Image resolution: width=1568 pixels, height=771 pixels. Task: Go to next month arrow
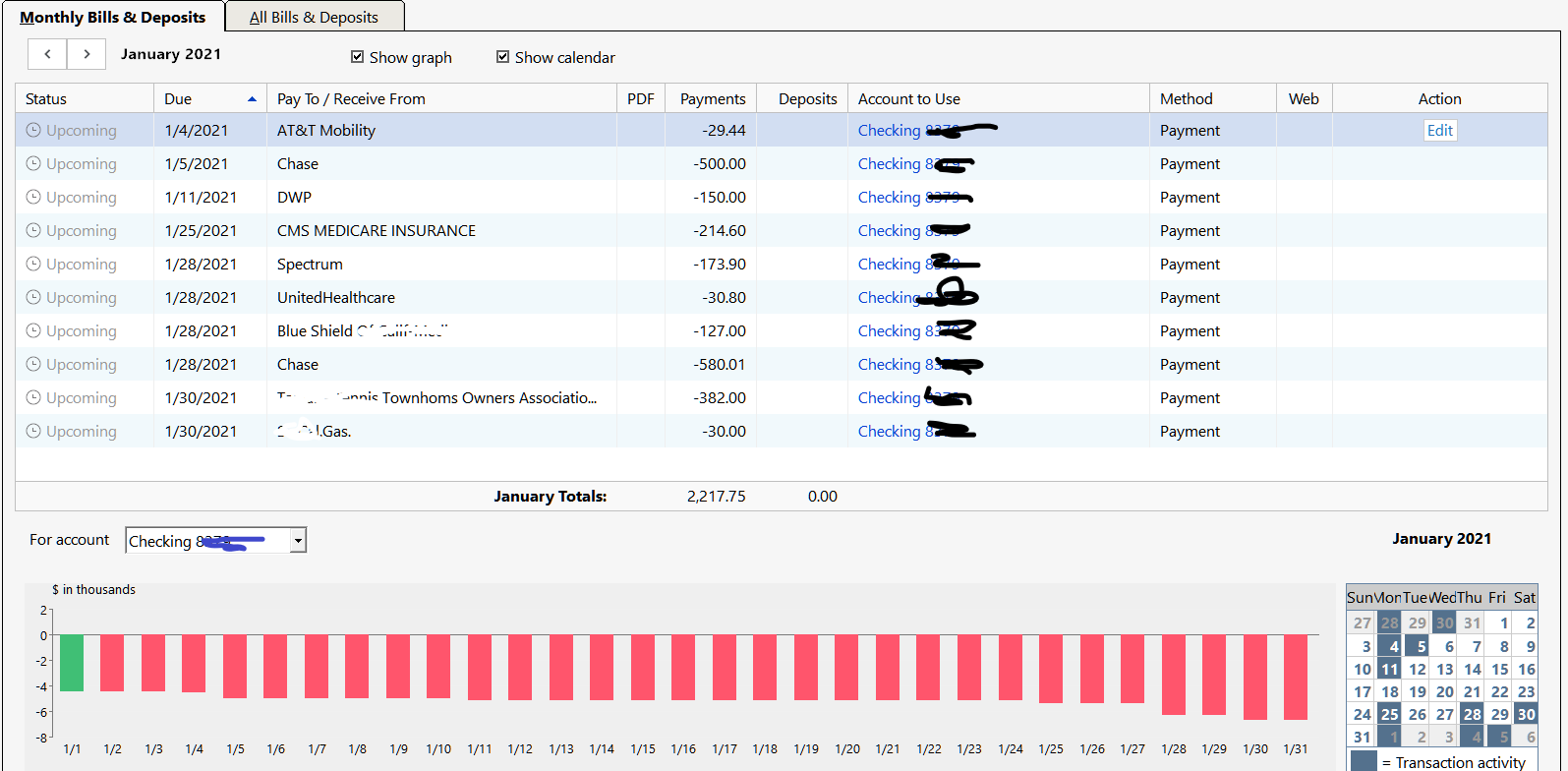[x=87, y=54]
